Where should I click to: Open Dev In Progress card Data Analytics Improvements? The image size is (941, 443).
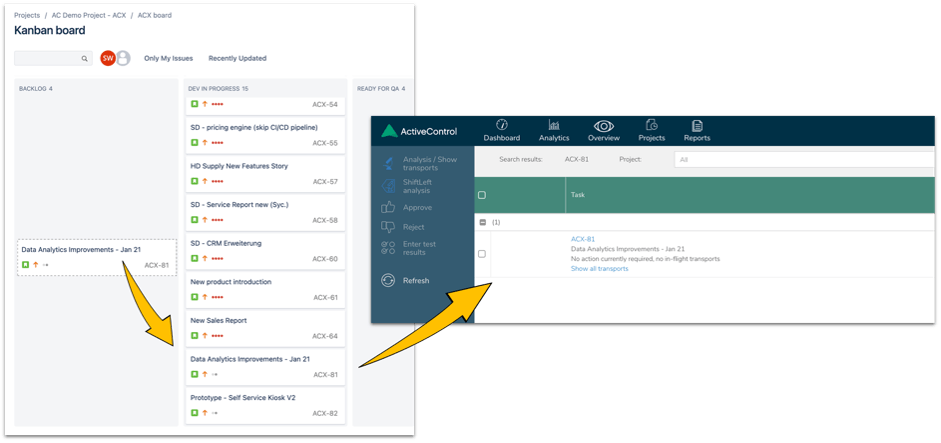[265, 367]
